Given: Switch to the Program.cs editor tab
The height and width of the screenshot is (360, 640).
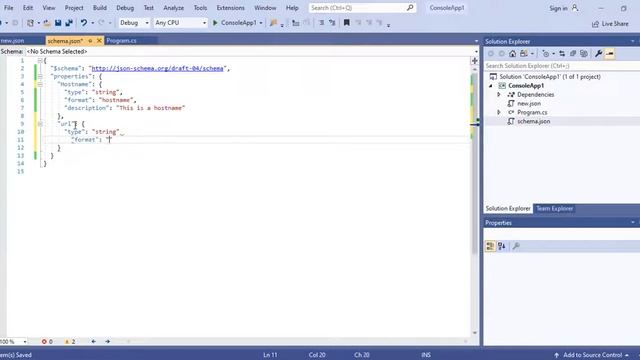Looking at the screenshot, I should (122, 41).
